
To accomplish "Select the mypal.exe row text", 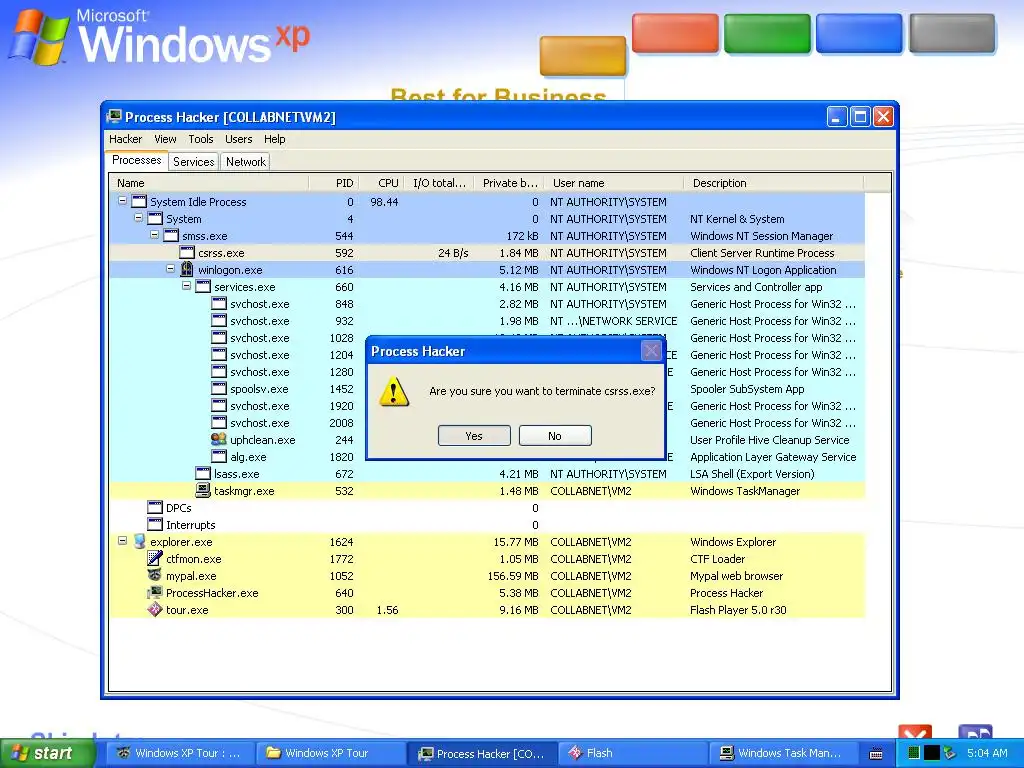I will 191,576.
